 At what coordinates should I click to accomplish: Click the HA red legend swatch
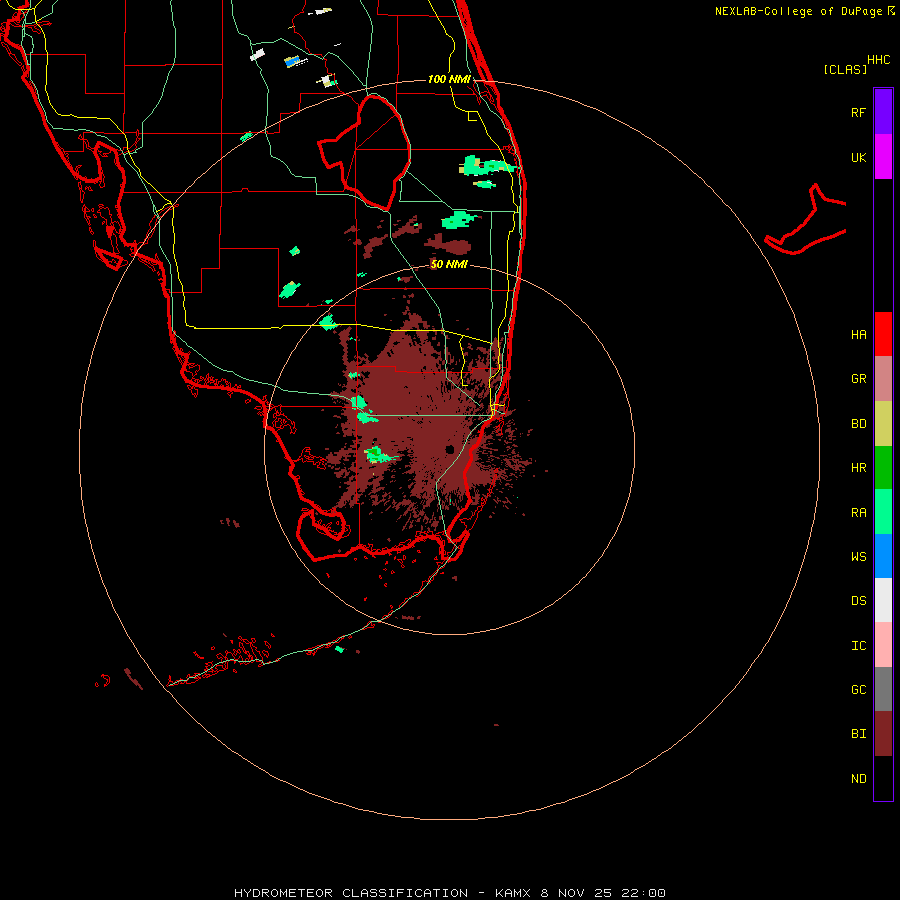[x=883, y=334]
